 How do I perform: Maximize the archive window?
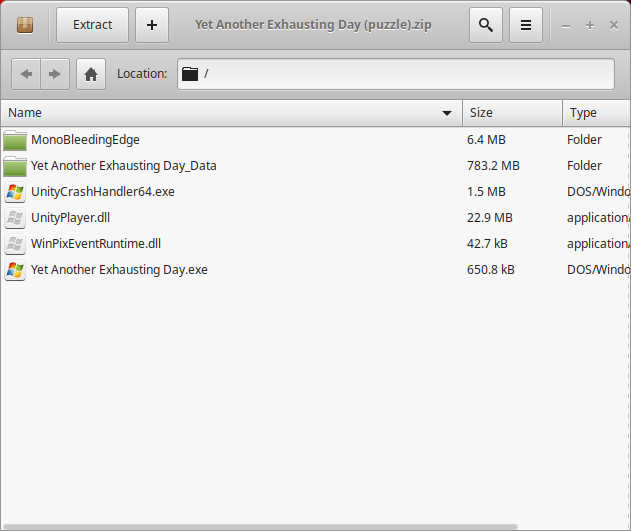point(590,25)
